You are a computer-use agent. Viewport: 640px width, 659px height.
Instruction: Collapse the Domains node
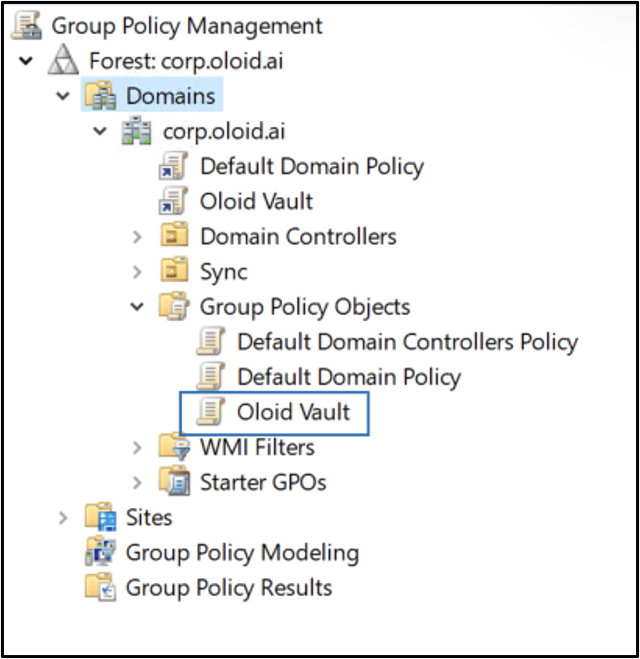tap(63, 96)
